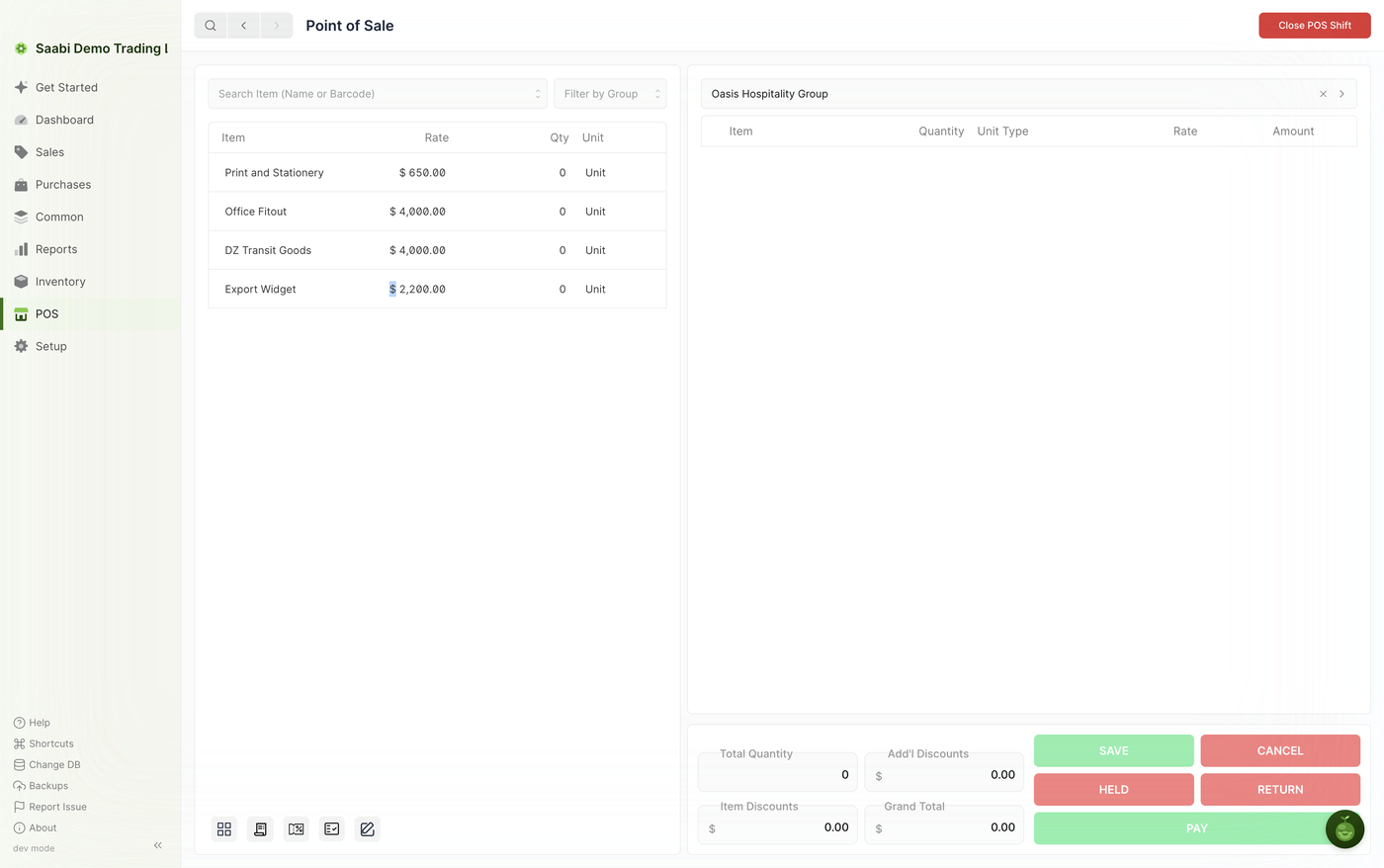Open the coupon discount icon

[x=296, y=829]
